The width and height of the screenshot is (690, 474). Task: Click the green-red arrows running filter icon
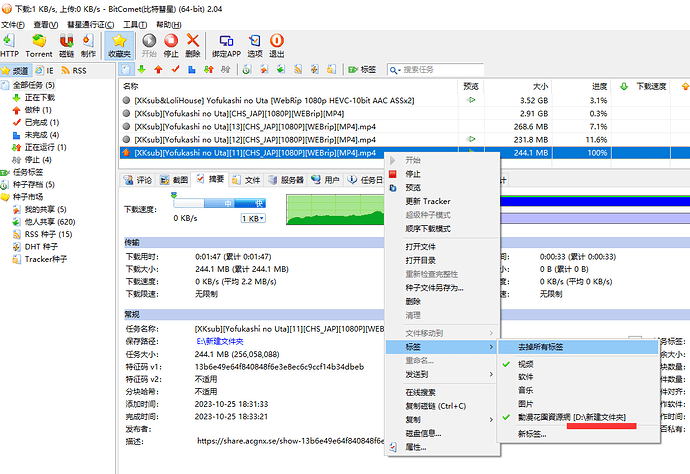209,70
